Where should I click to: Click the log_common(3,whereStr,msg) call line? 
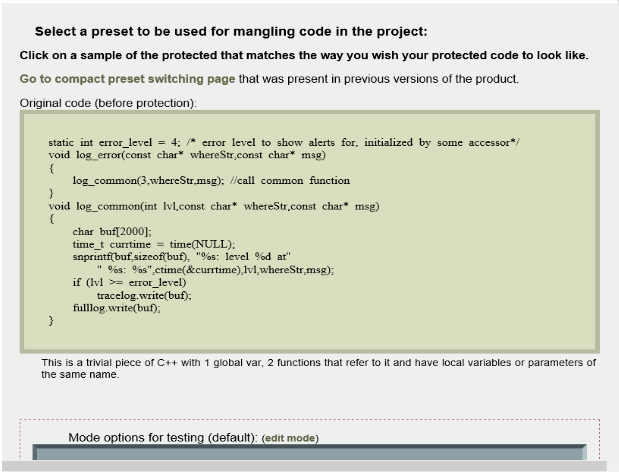click(x=211, y=180)
